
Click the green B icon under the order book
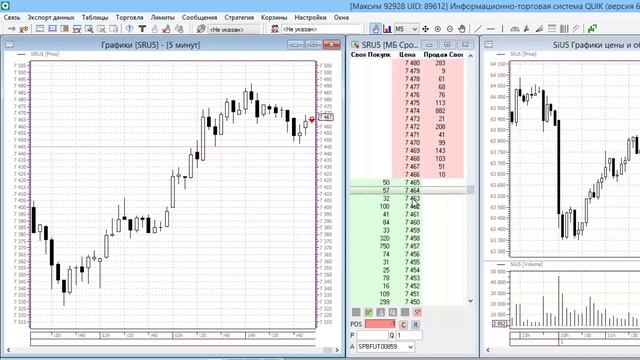tap(369, 312)
